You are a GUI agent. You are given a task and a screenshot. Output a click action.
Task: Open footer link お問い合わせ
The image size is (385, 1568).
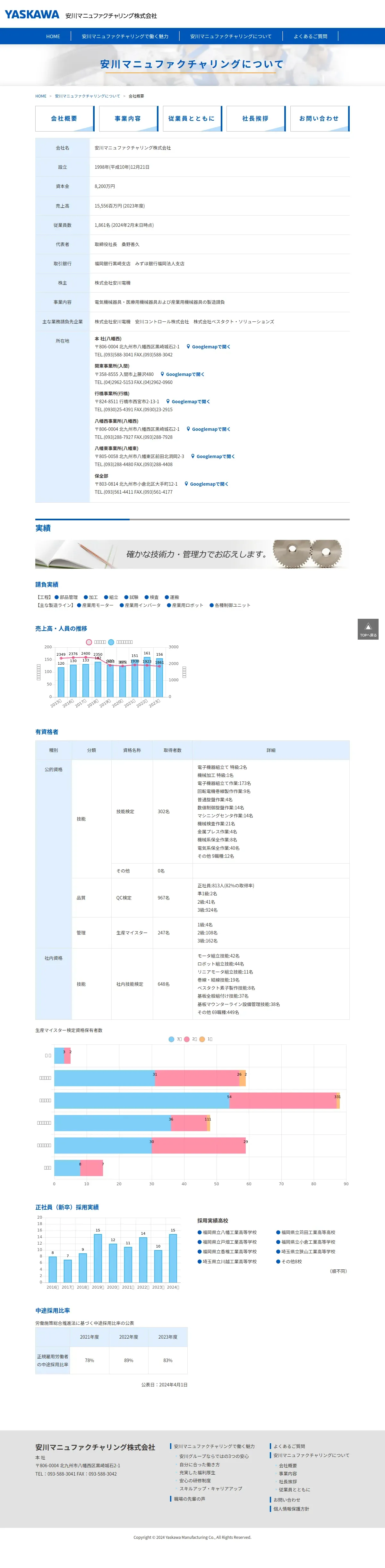(287, 1500)
